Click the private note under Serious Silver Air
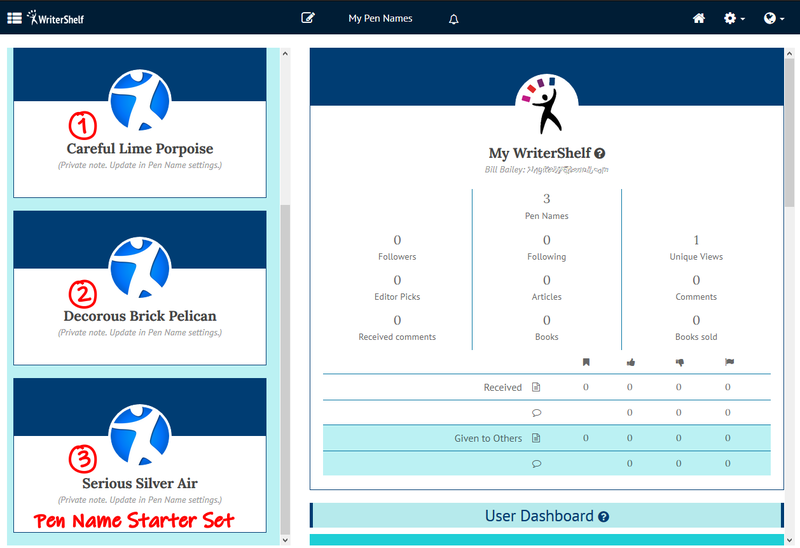The height and width of the screenshot is (548, 800). pos(140,500)
